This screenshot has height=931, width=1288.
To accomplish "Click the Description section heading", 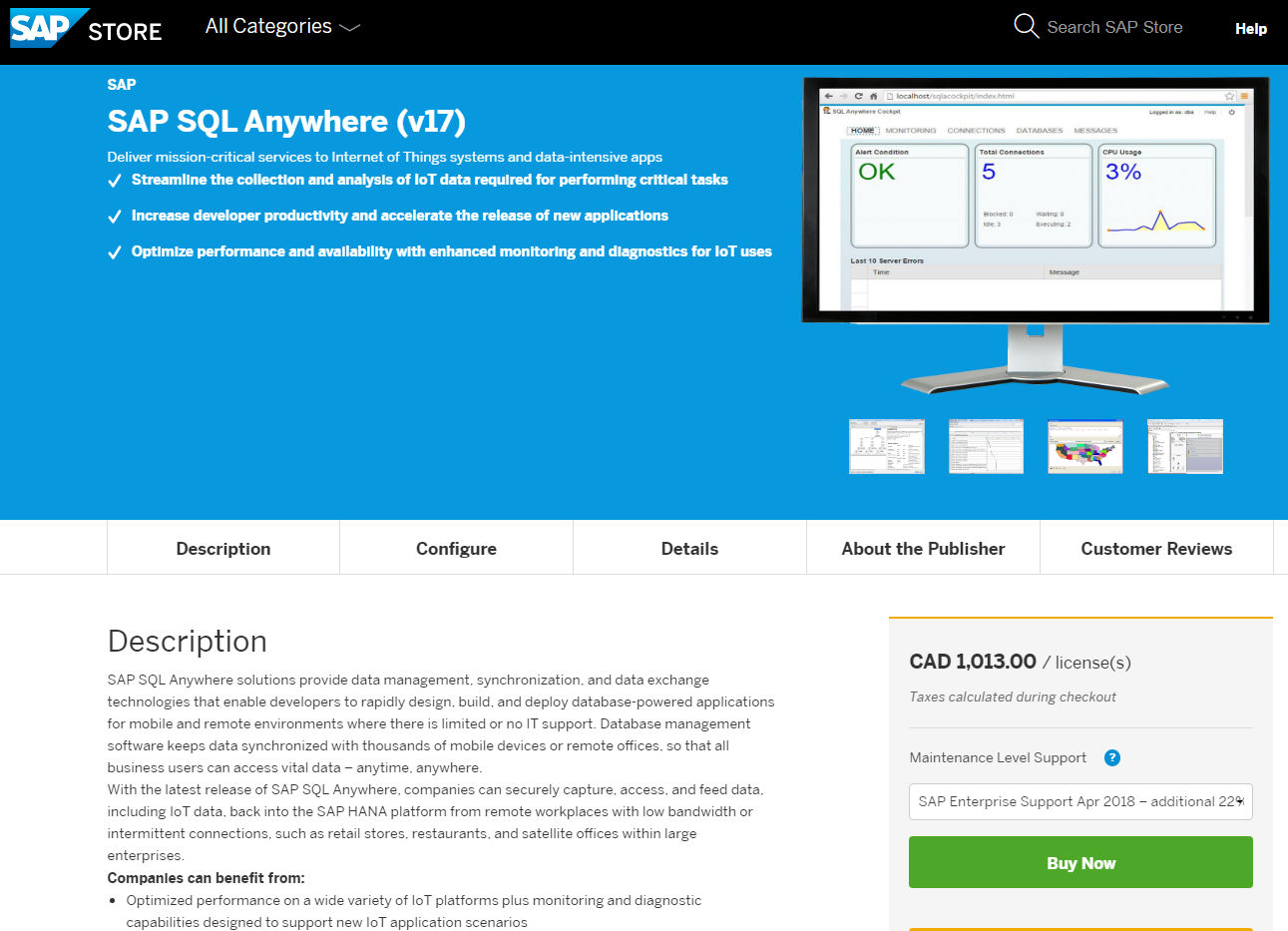I will tap(188, 641).
